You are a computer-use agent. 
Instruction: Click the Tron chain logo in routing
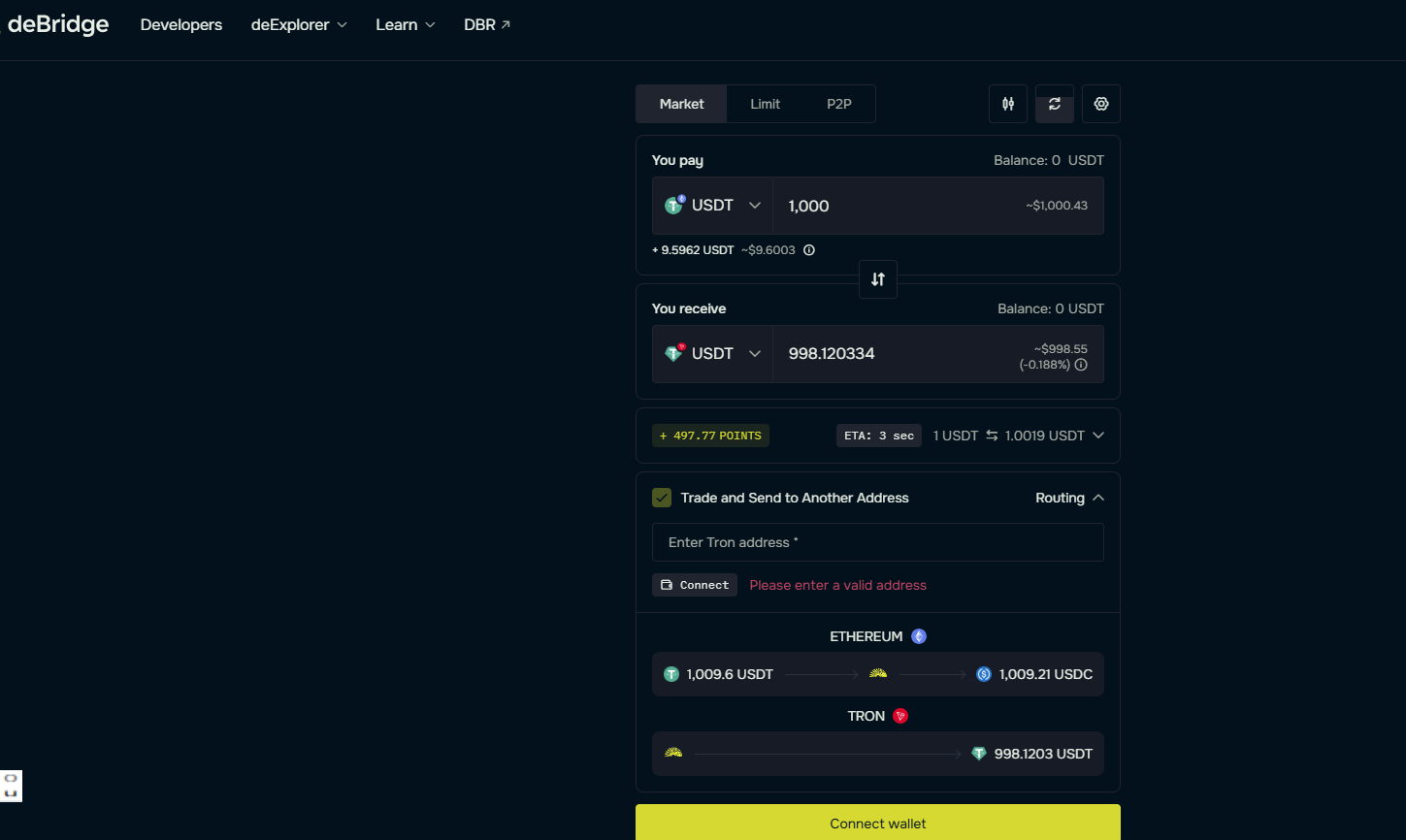pos(900,716)
